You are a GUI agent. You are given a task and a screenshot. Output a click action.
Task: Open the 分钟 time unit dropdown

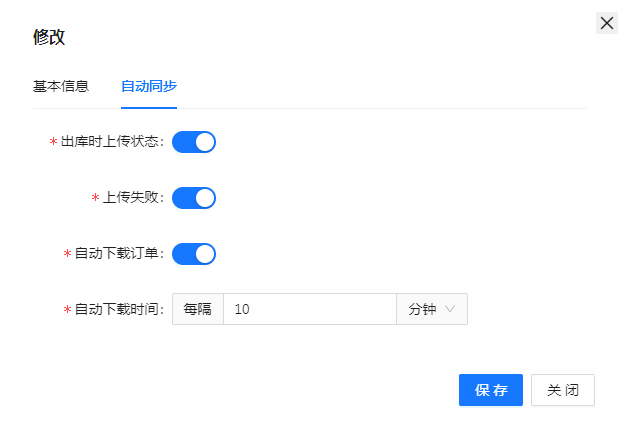[x=431, y=310]
